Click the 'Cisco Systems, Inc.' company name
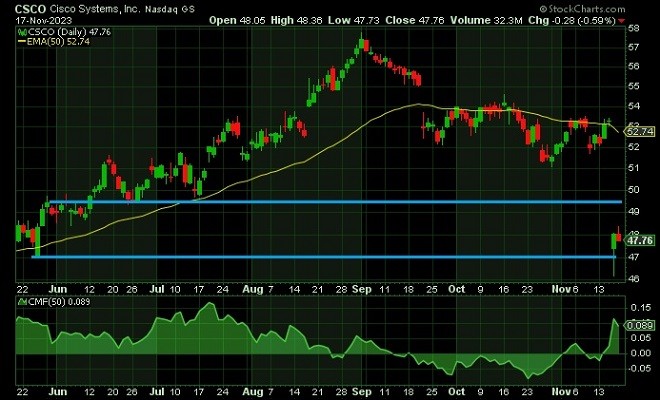Viewport: 660px width, 400px height. pyautogui.click(x=94, y=9)
